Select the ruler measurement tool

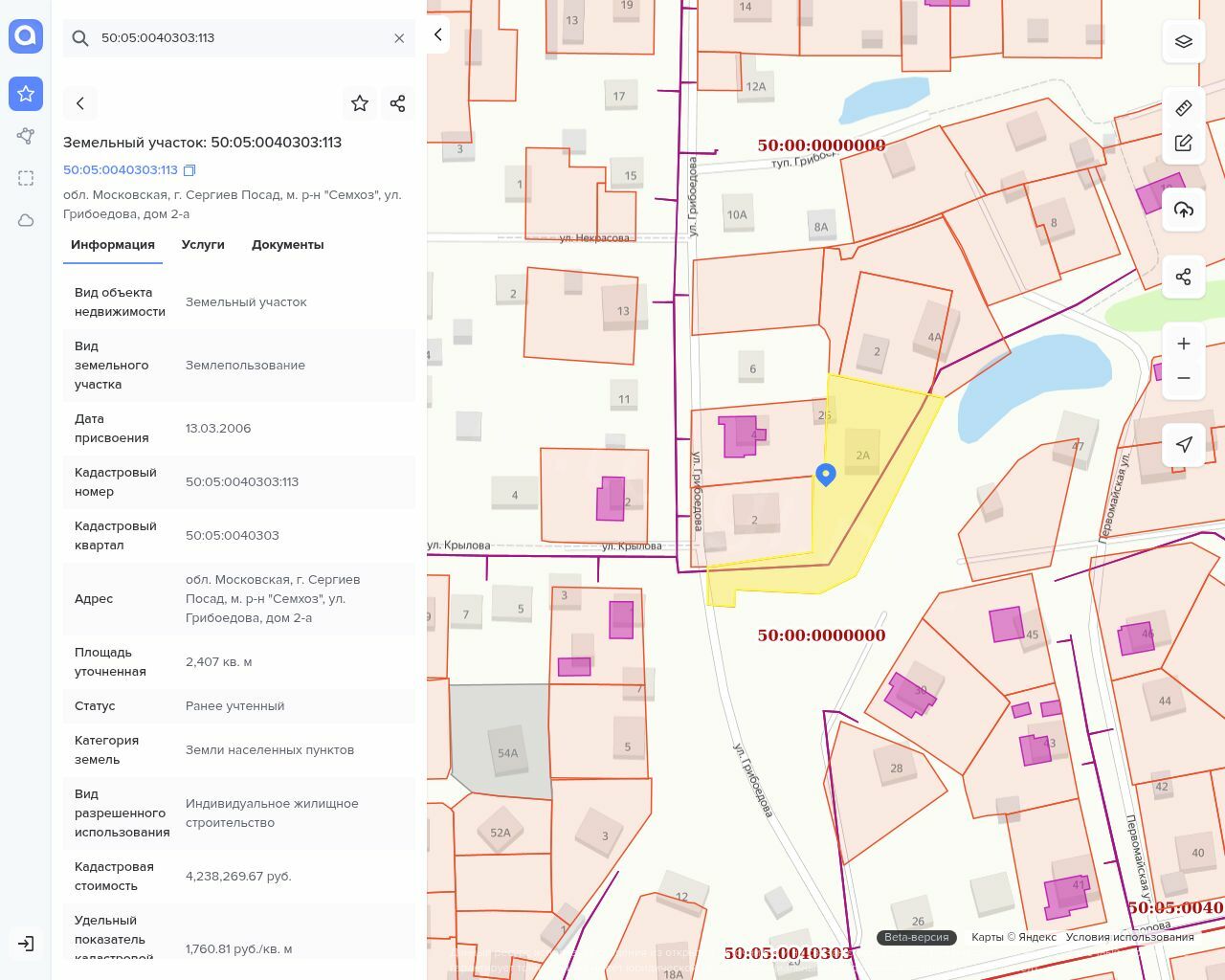(1184, 108)
